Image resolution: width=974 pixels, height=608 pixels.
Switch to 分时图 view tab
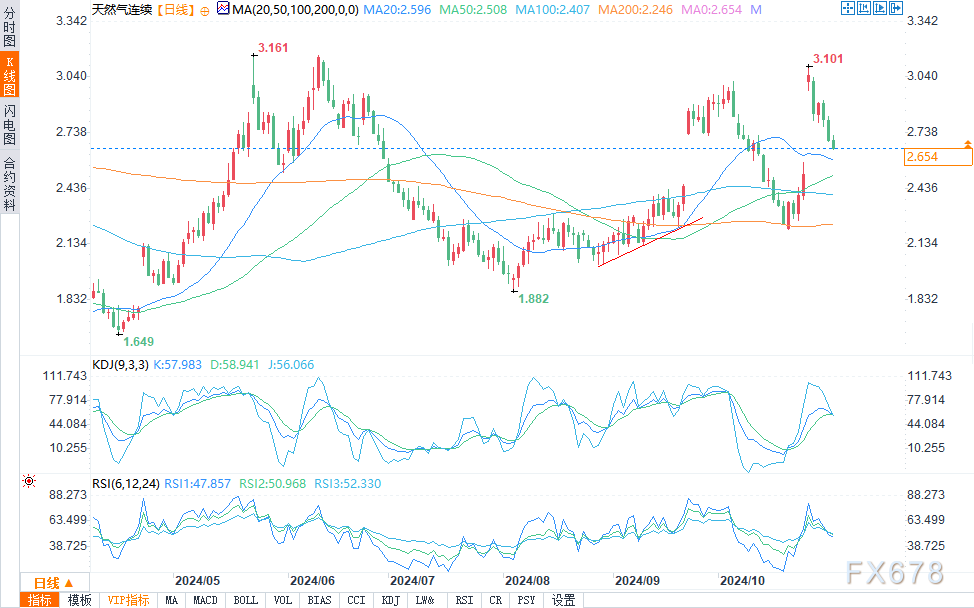[9, 30]
